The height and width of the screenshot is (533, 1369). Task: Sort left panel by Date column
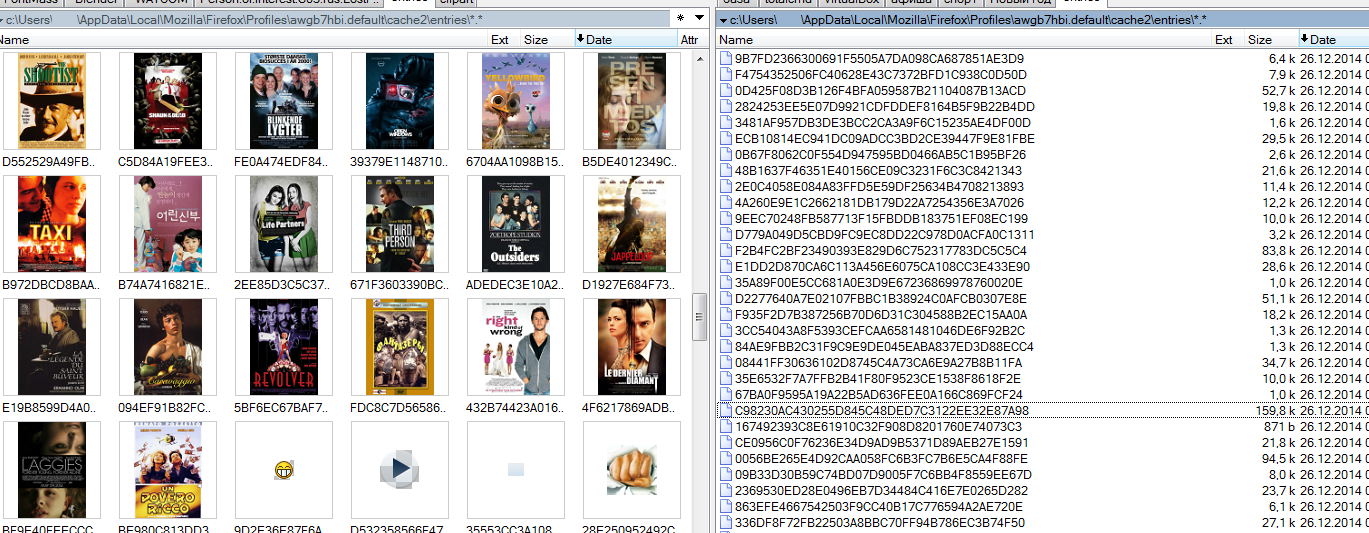[x=625, y=39]
